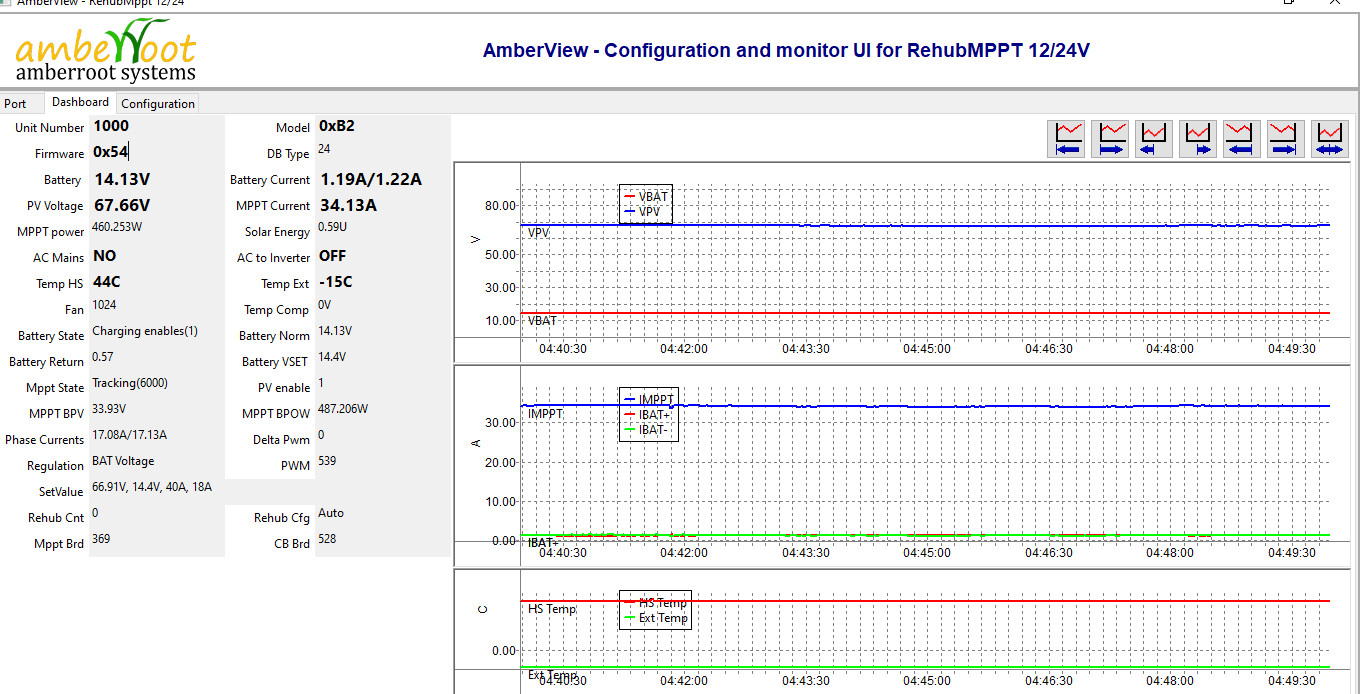Click the VPV legend entry in voltage chart
The image size is (1360, 694).
pos(643,212)
